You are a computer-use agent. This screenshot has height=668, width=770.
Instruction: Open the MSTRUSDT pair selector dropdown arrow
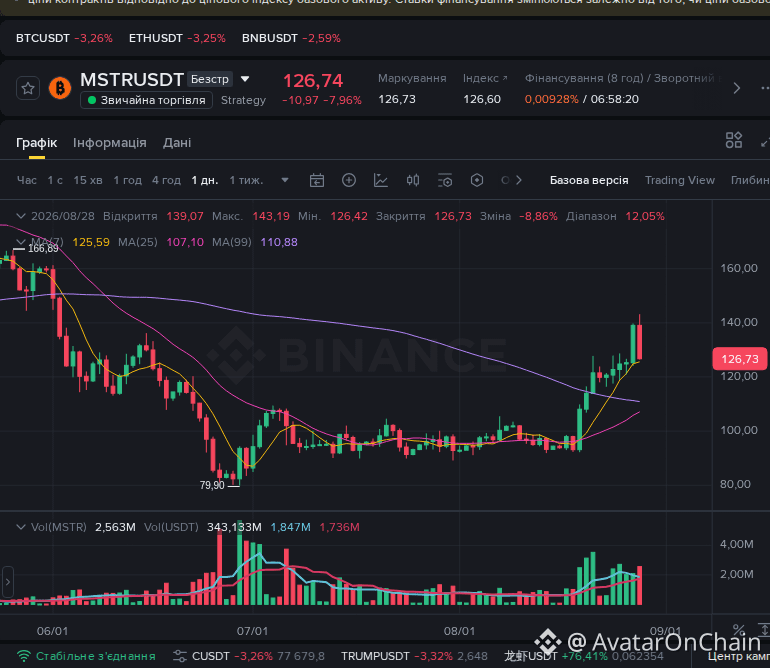tap(245, 79)
